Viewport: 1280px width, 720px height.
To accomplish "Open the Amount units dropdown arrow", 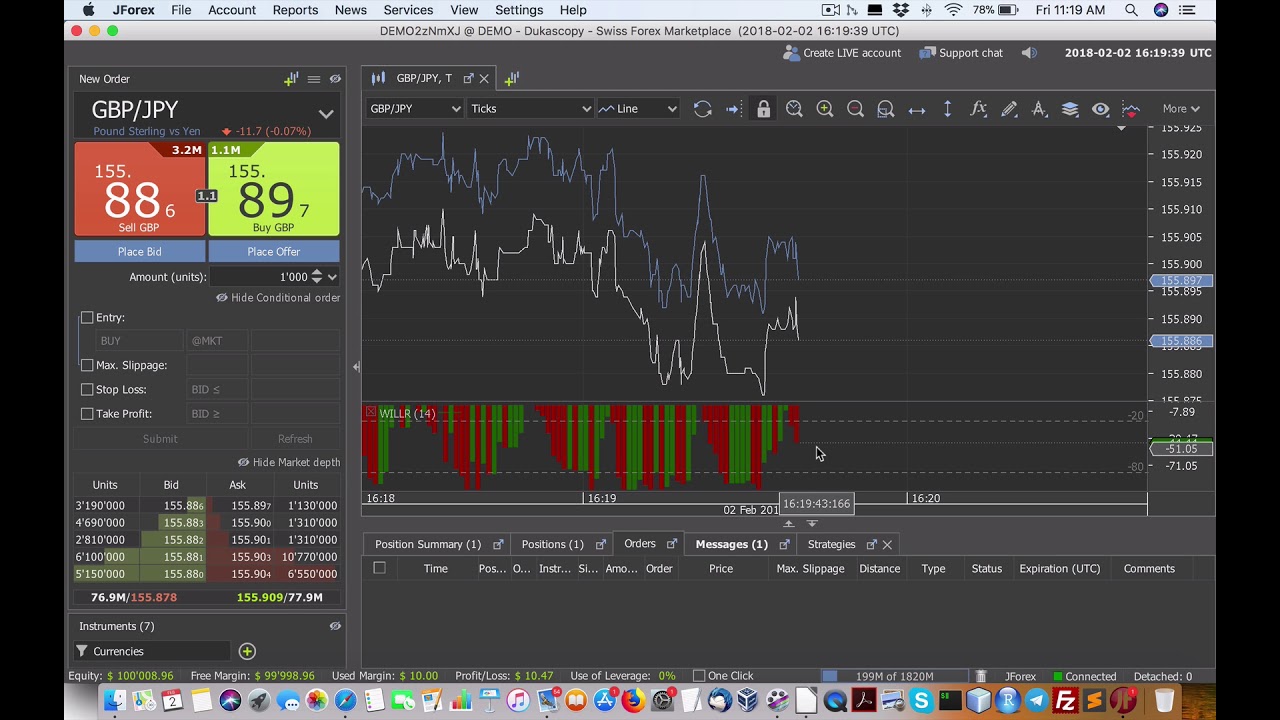I will click(x=332, y=277).
